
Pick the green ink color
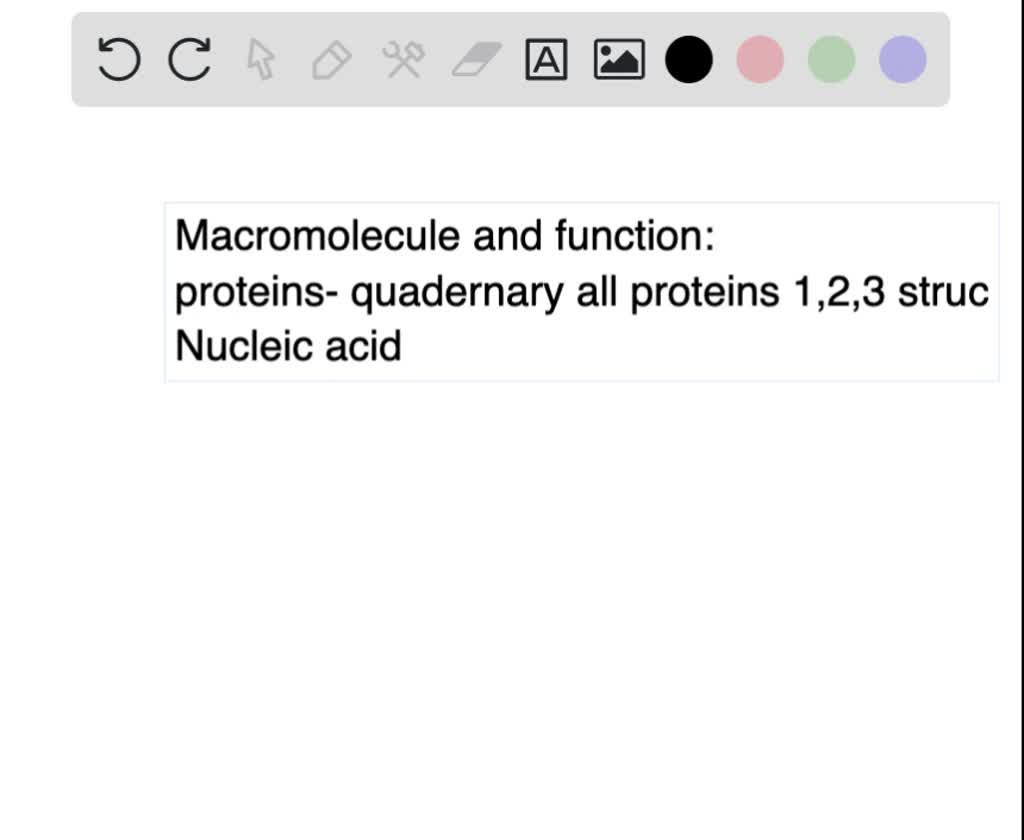pyautogui.click(x=829, y=58)
